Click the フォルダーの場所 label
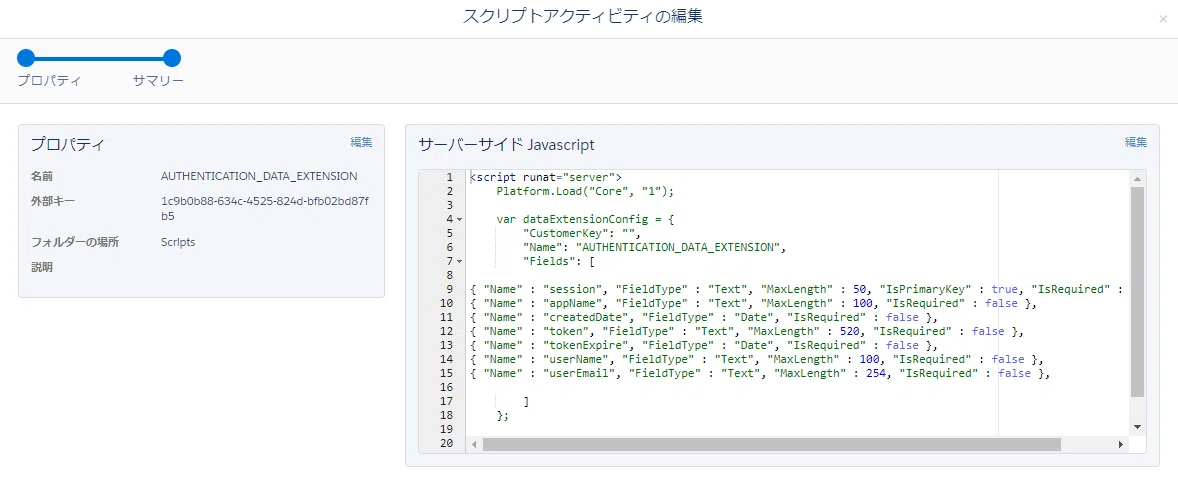This screenshot has height=480, width=1178. tap(74, 243)
